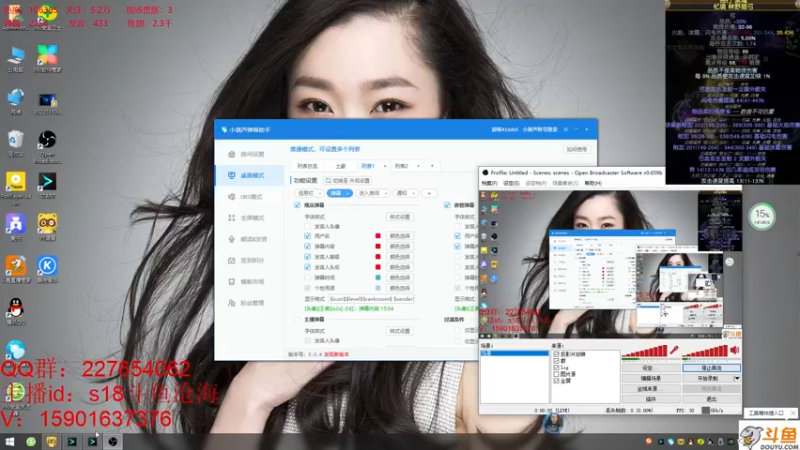Open backend management at the sidebar bottom
This screenshot has width=800, height=450.
[249, 303]
